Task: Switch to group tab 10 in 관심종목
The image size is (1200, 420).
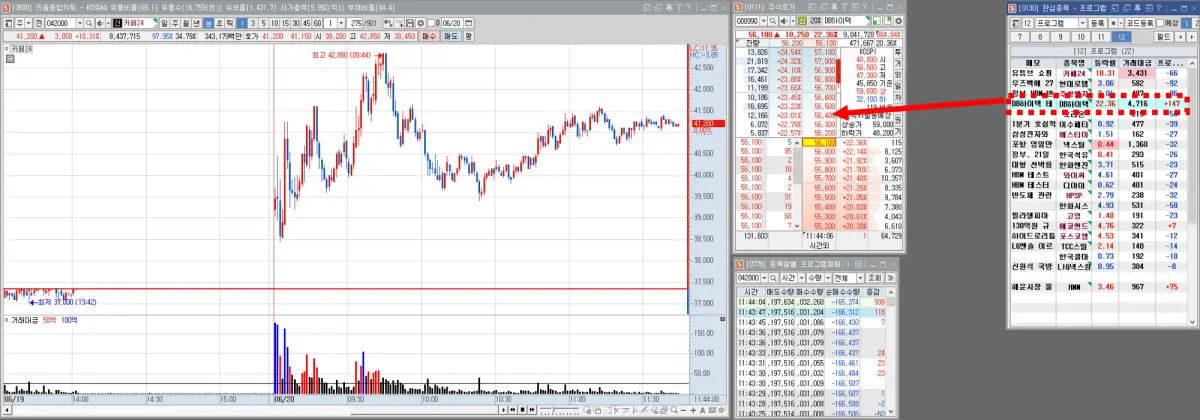Action: click(1081, 37)
